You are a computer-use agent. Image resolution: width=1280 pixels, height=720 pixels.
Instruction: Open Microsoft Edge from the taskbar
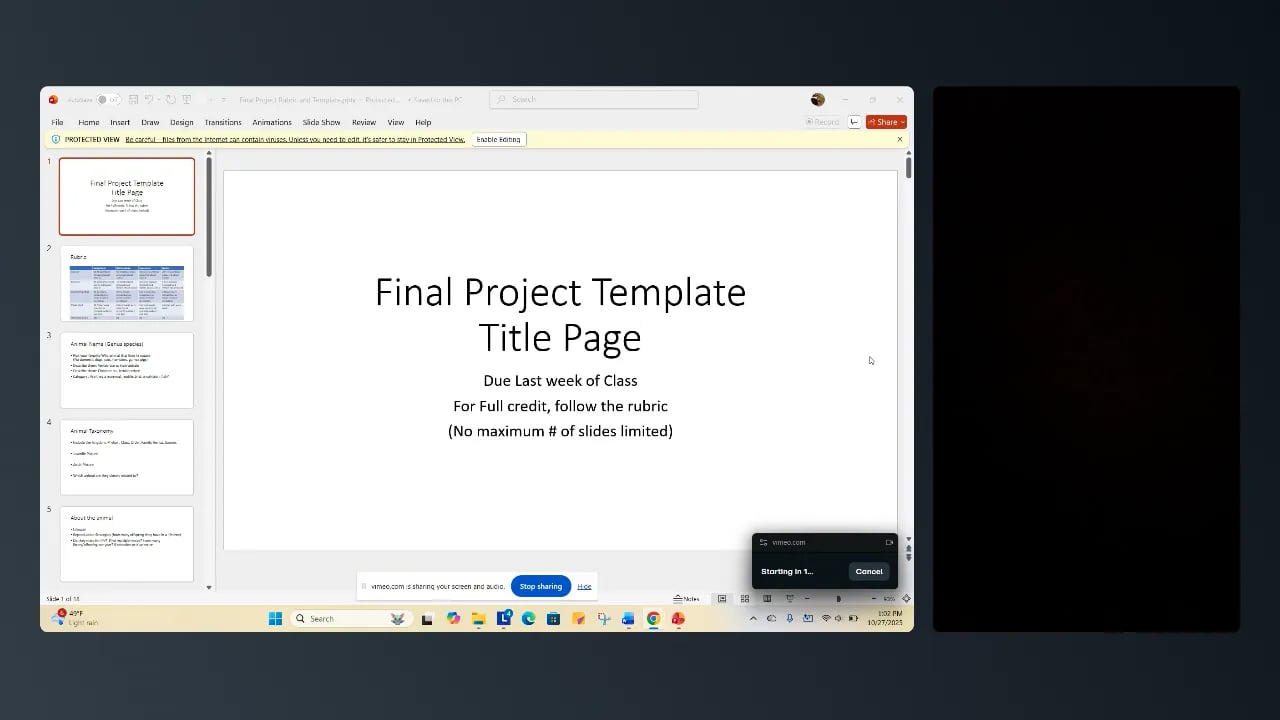point(529,619)
